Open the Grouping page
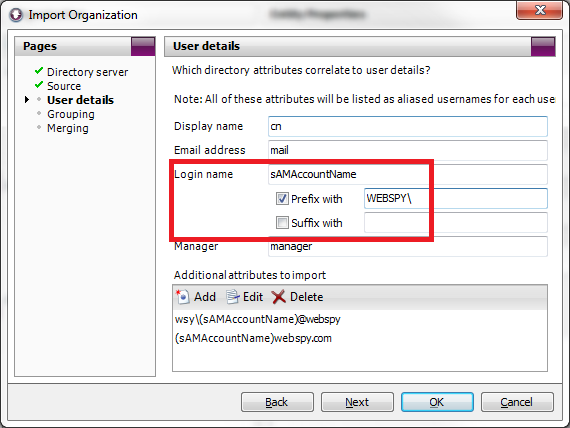This screenshot has width=570, height=428. [71, 114]
